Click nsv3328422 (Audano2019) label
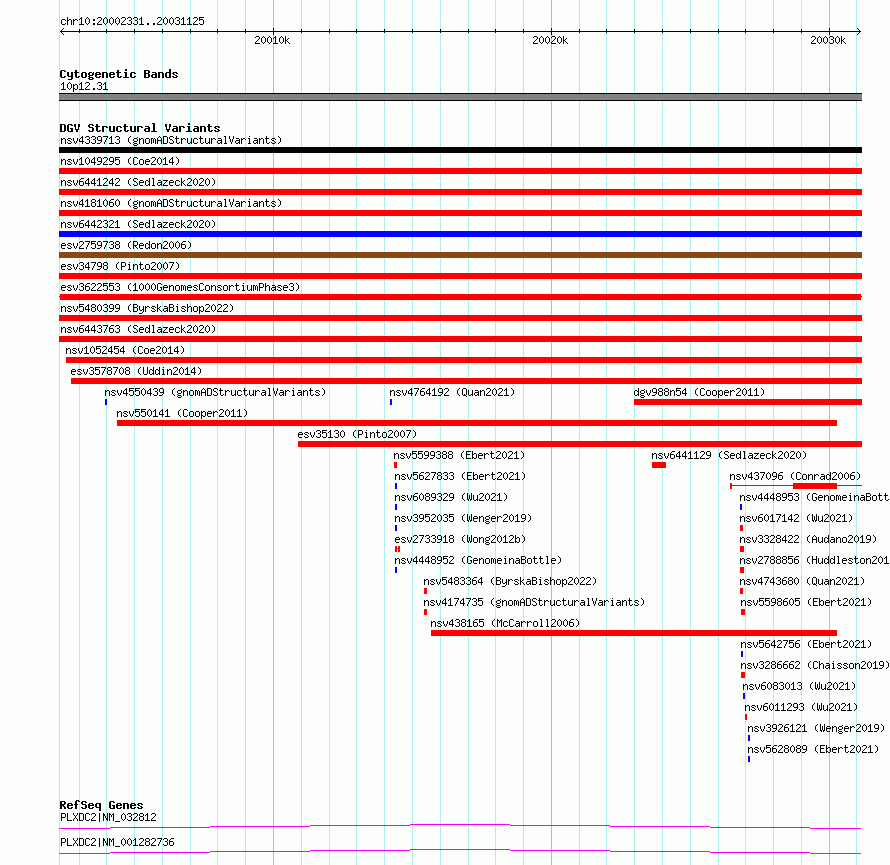The width and height of the screenshot is (890, 865). click(808, 539)
